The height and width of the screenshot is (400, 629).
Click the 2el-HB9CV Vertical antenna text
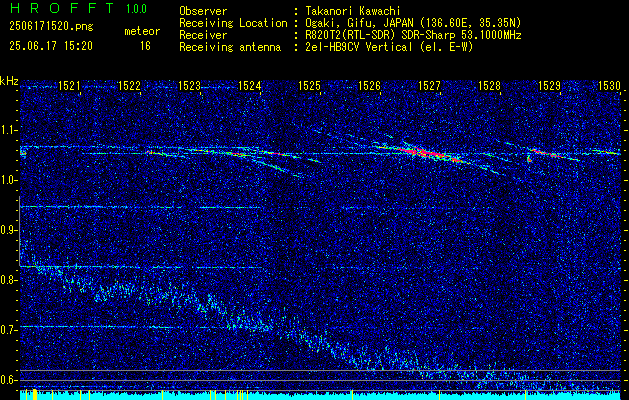click(x=389, y=47)
